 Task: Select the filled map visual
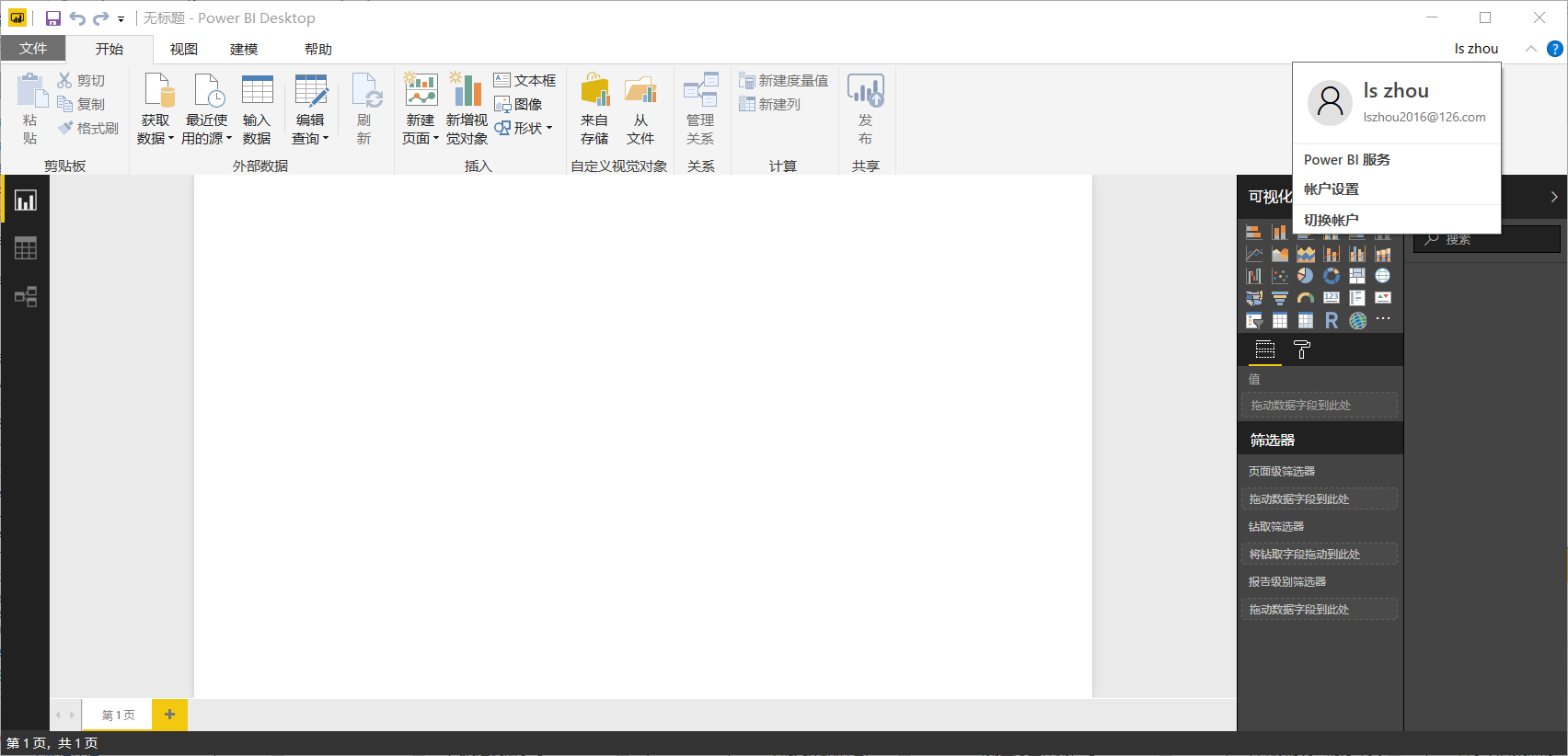coord(1254,298)
